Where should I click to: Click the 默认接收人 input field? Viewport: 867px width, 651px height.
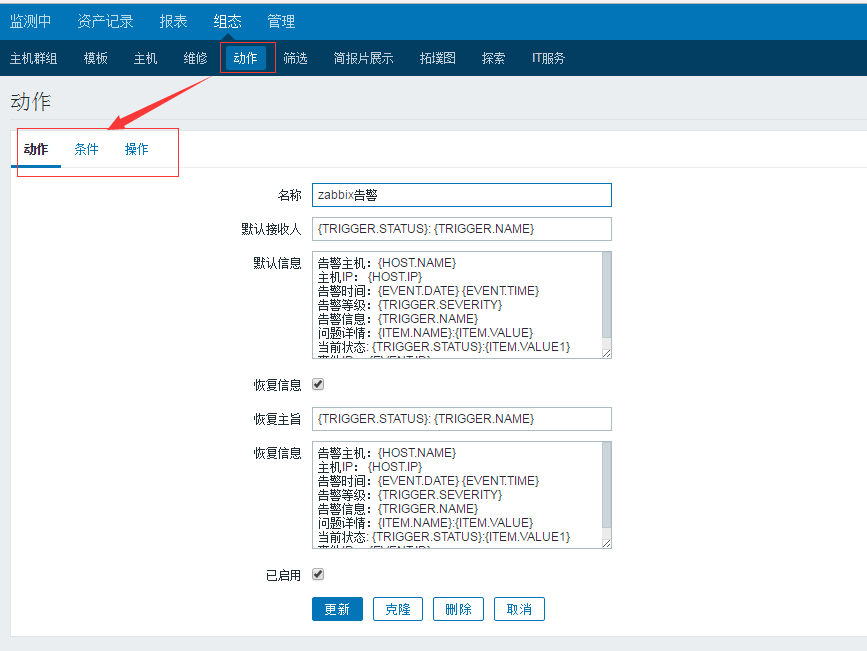(x=462, y=229)
